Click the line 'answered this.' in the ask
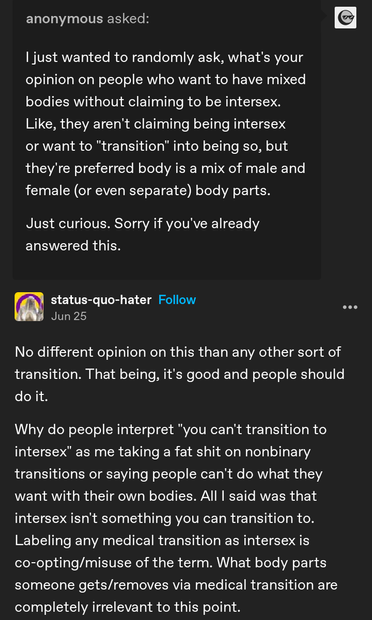The image size is (372, 620). click(73, 246)
